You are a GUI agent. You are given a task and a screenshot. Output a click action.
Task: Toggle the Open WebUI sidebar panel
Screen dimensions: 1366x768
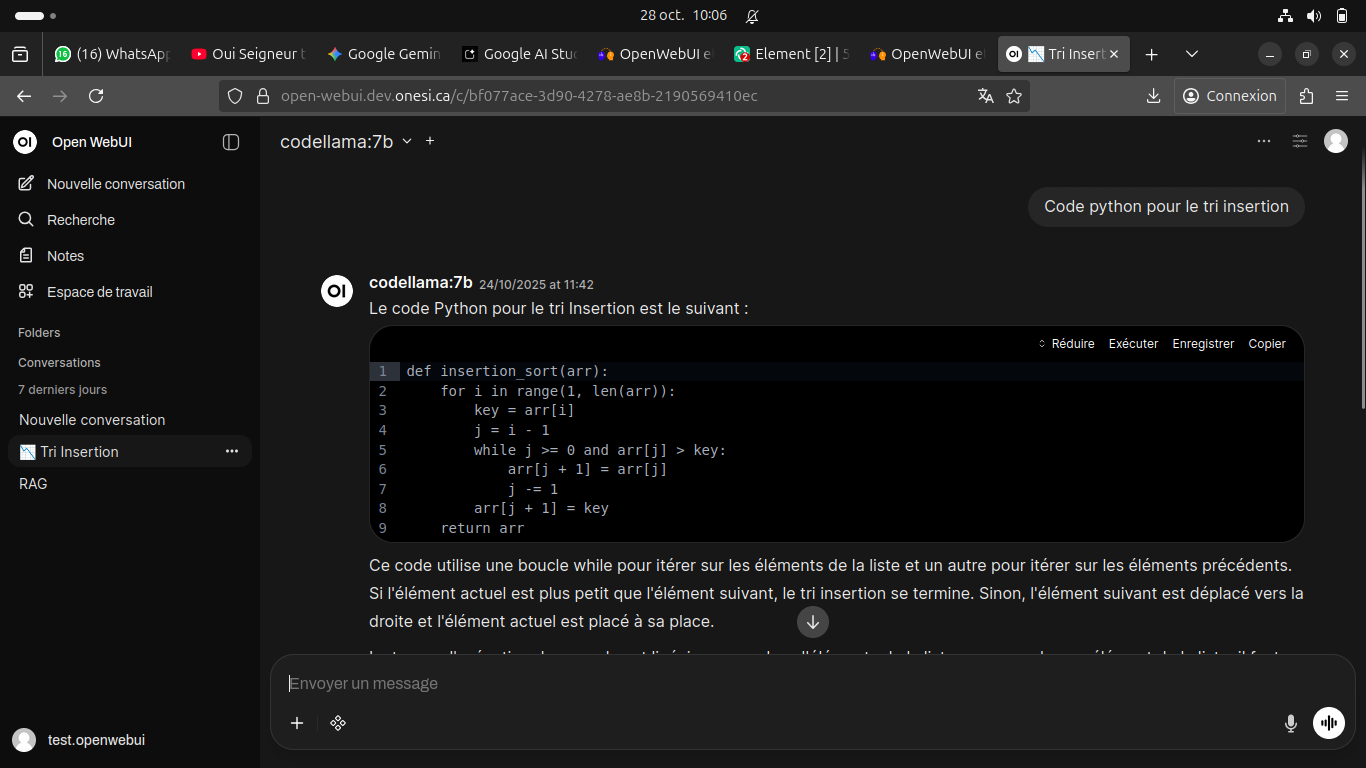(231, 142)
